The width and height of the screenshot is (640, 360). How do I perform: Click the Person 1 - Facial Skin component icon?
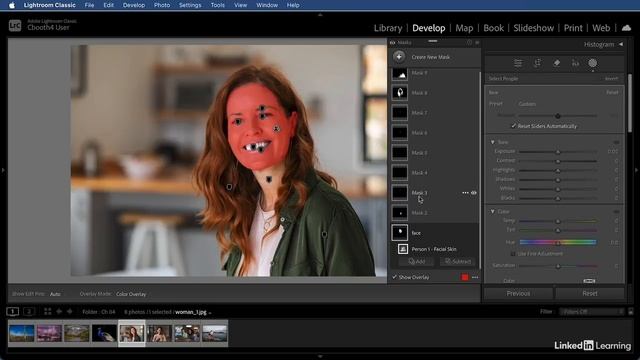point(403,249)
